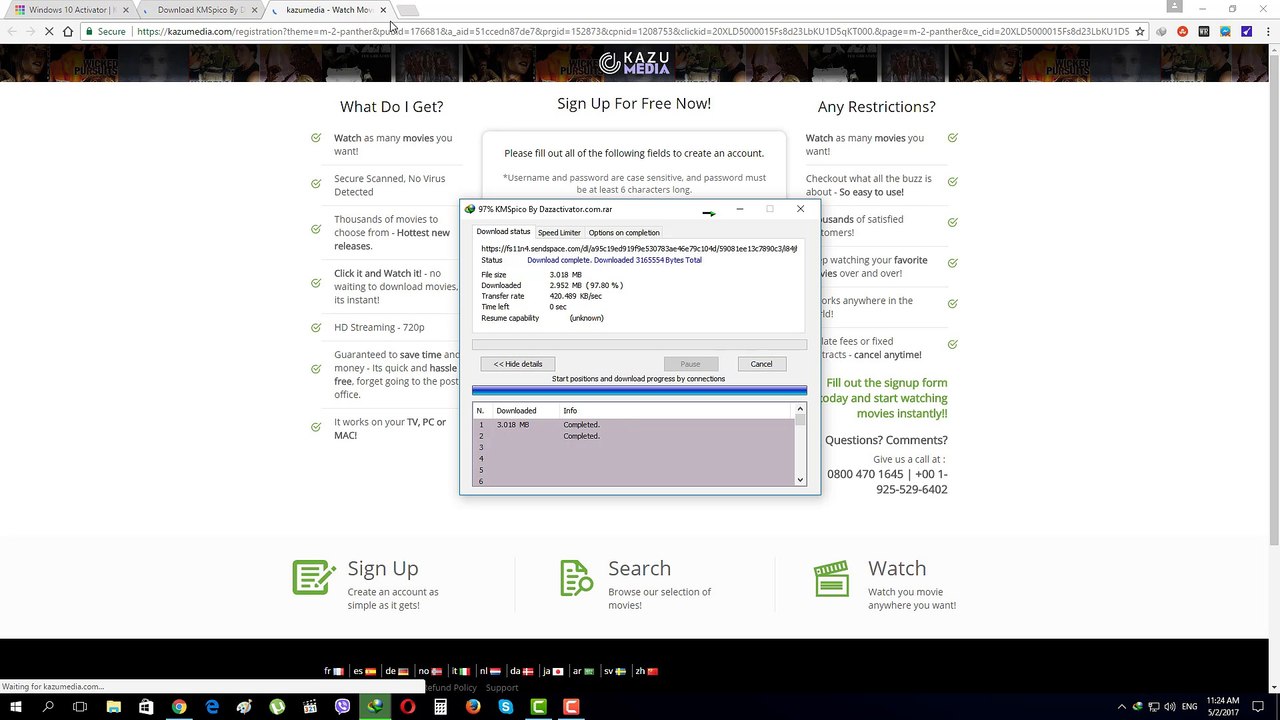
Task: Open the Windows Start menu
Action: [16, 707]
